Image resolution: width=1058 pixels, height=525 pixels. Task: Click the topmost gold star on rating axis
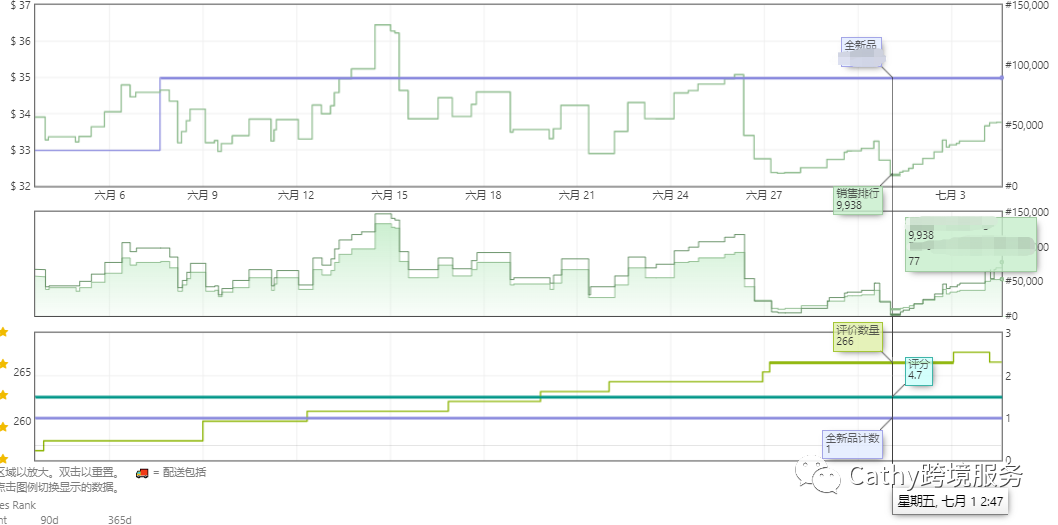point(3,332)
